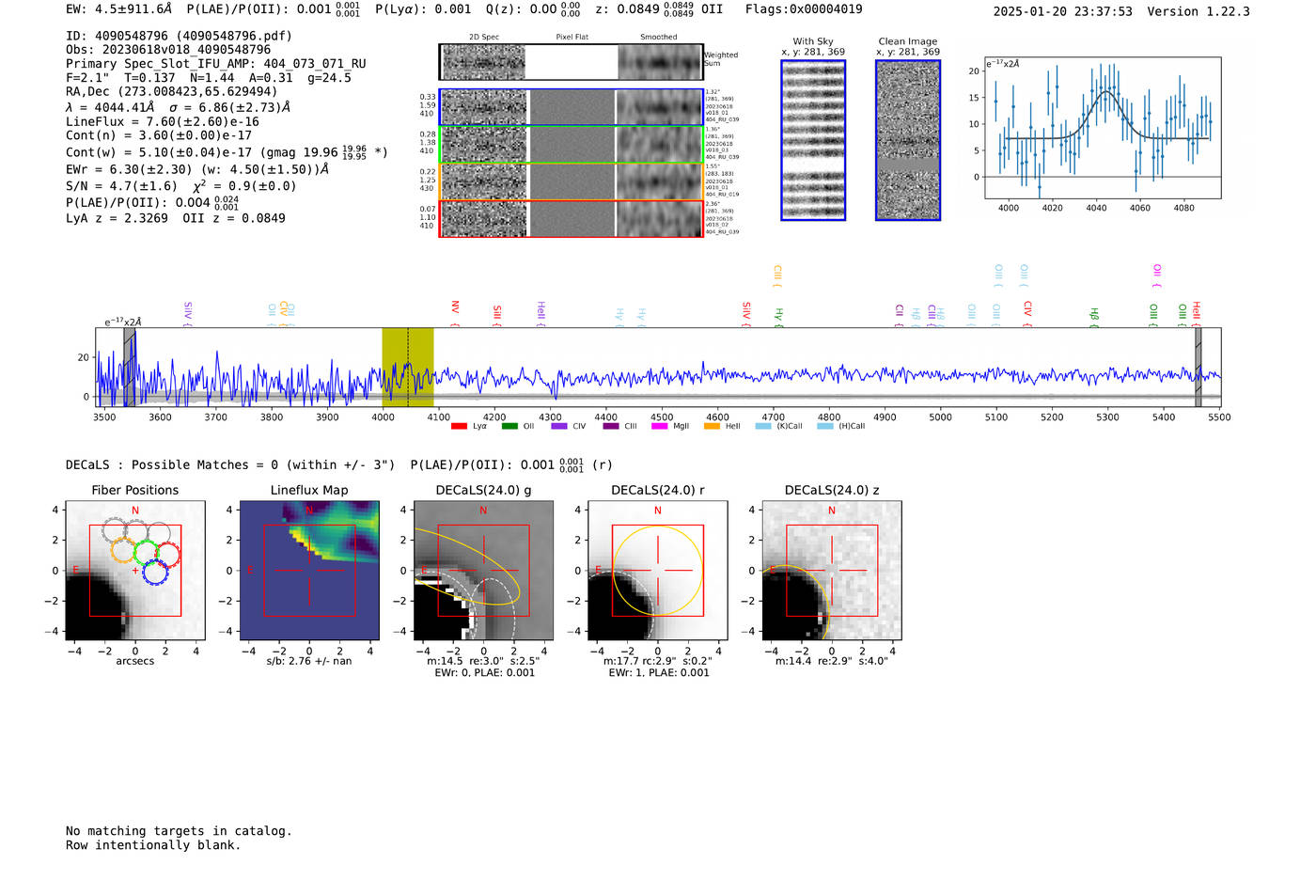Click the 'Cont(n) = 3.60(±0.00)e-17' line
Viewport: 1316px width, 896px height.
159,136
